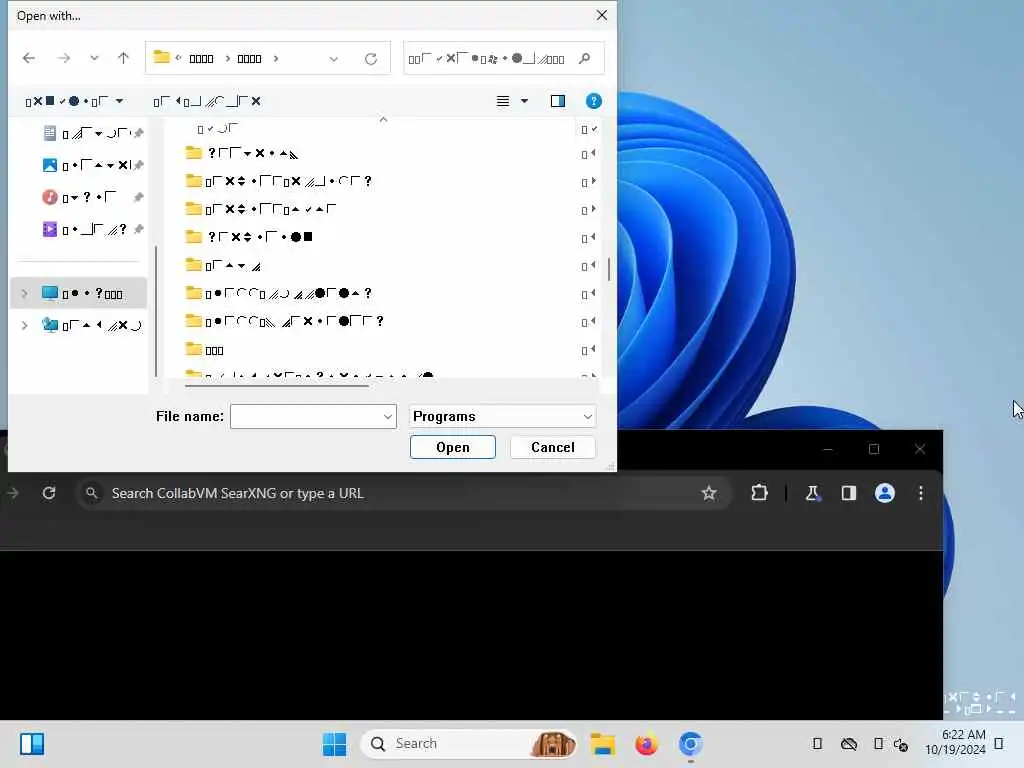Toggle the preview pane

(557, 101)
